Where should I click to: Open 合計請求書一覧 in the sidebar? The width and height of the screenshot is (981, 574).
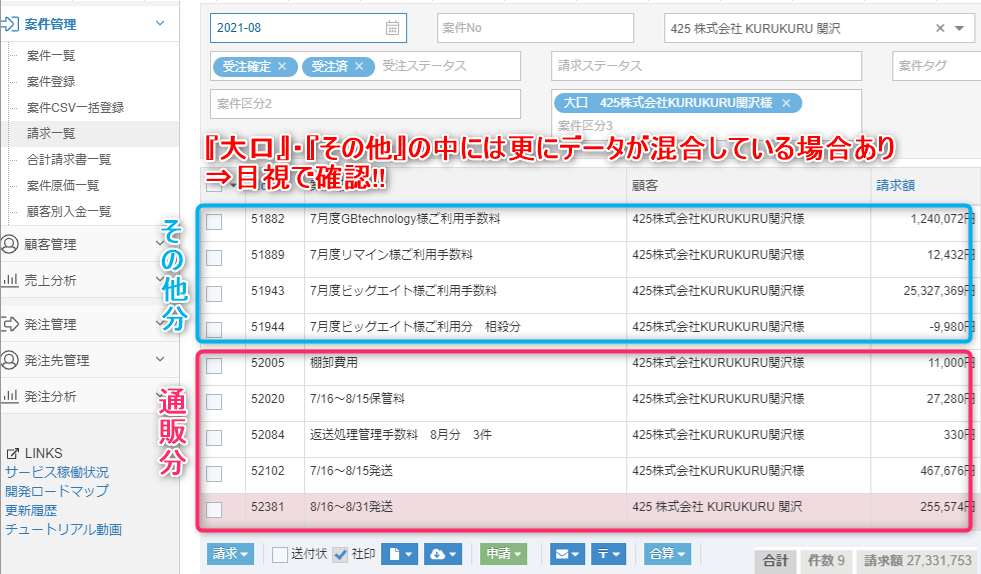click(x=69, y=160)
